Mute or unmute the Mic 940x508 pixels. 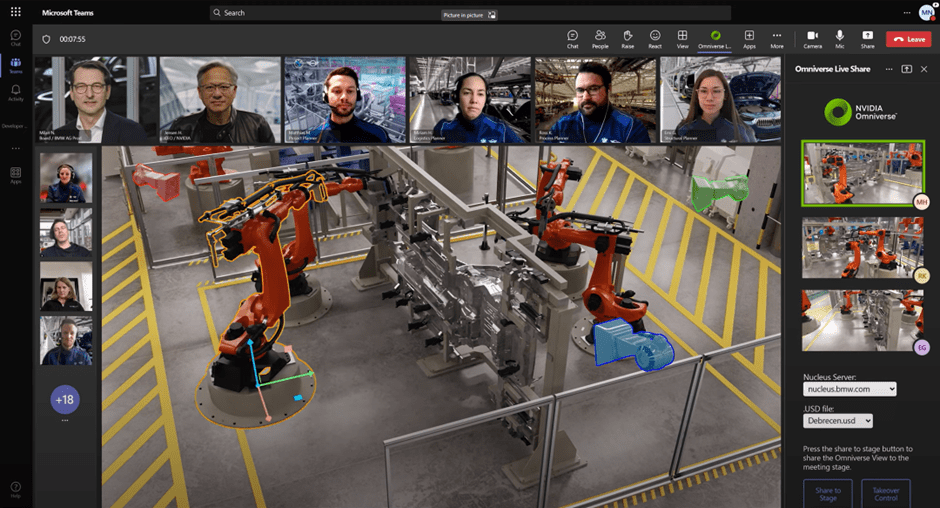[x=840, y=38]
